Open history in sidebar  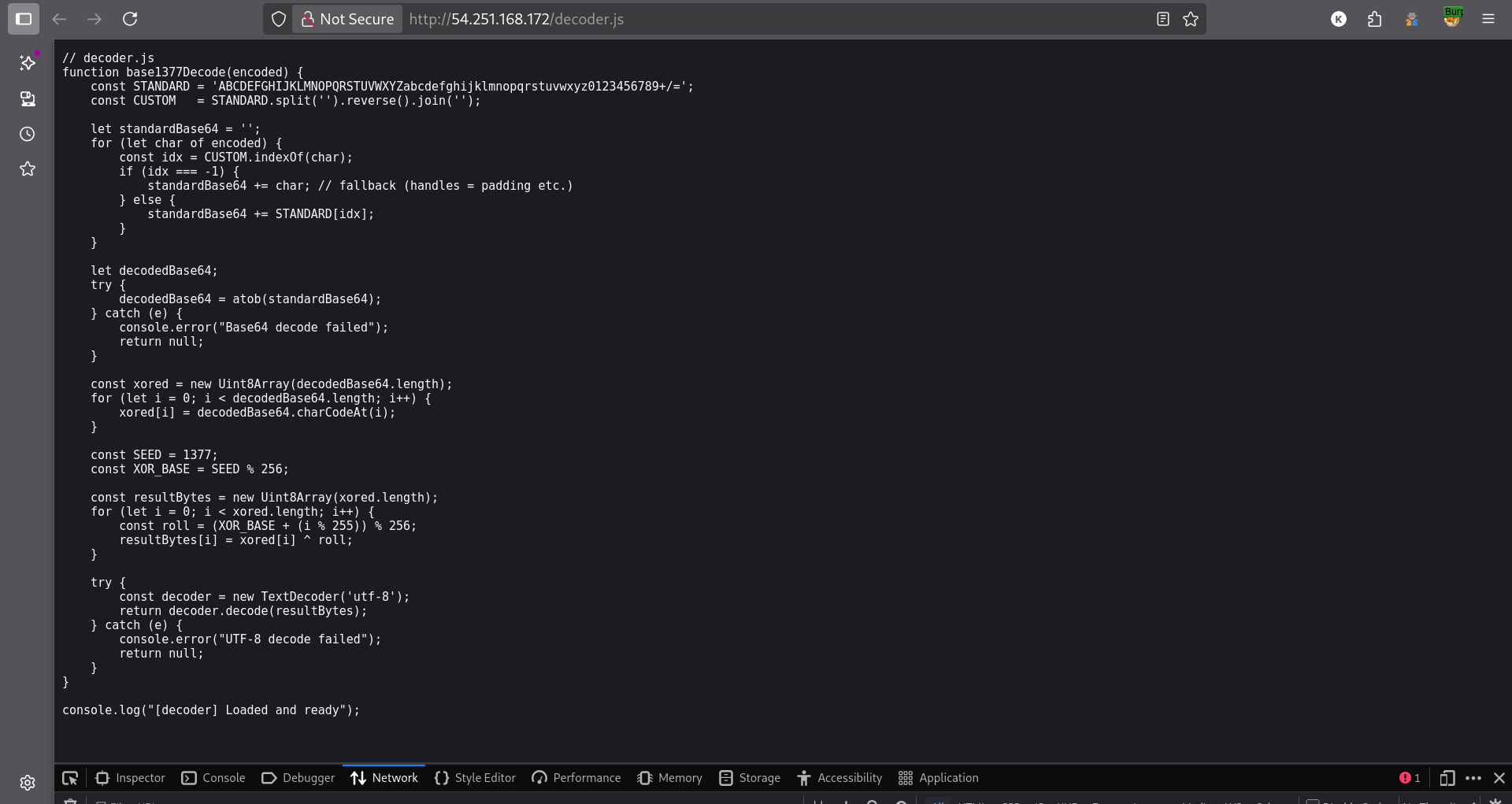[x=28, y=134]
